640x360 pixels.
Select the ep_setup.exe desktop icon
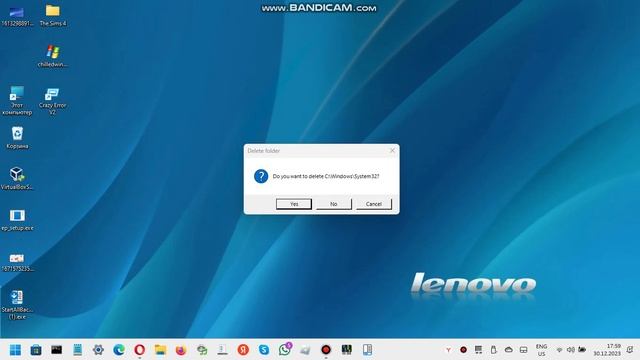pyautogui.click(x=17, y=220)
